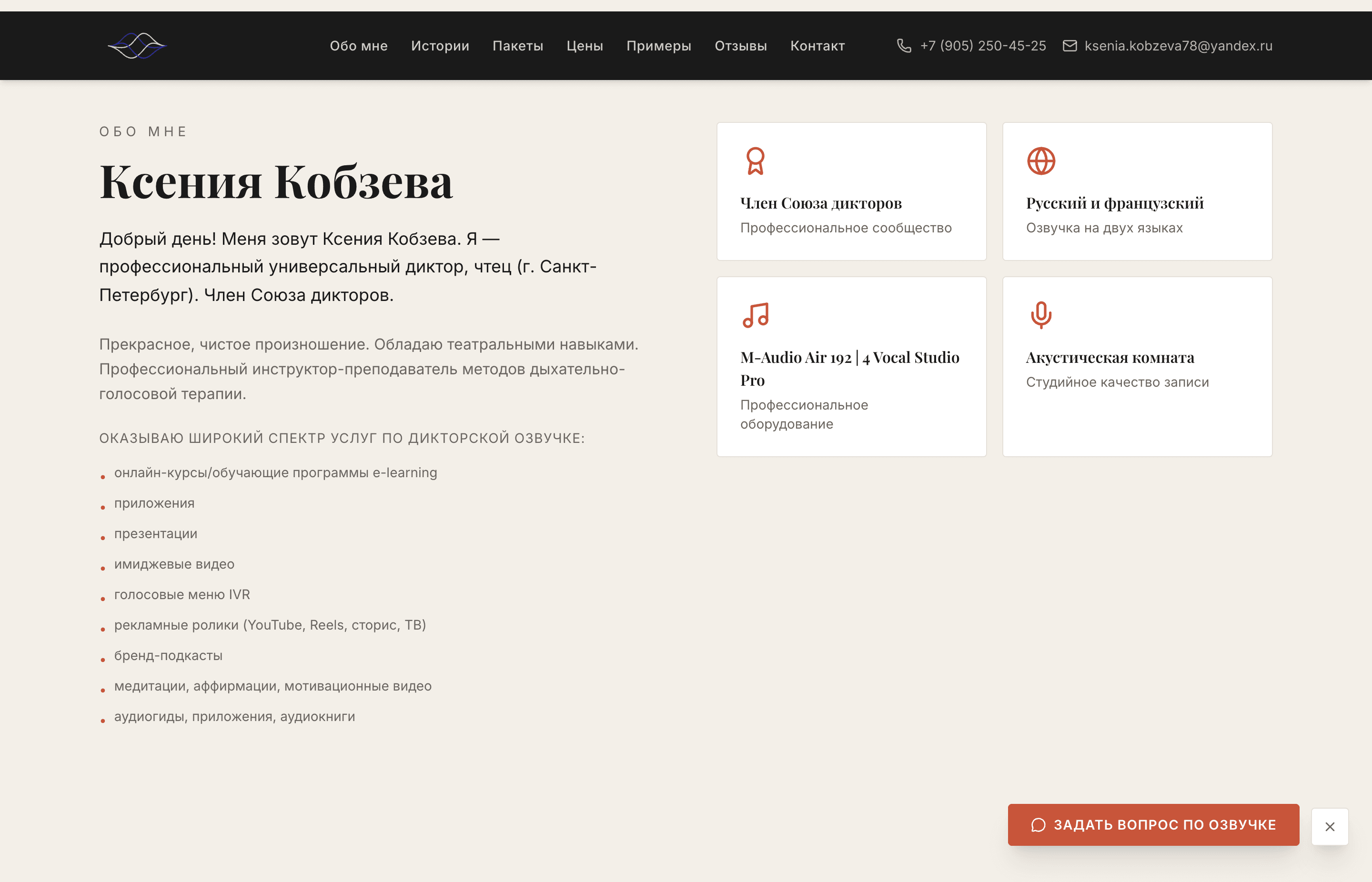Click the Оказываю широкий спектр услуг heading

click(x=342, y=438)
